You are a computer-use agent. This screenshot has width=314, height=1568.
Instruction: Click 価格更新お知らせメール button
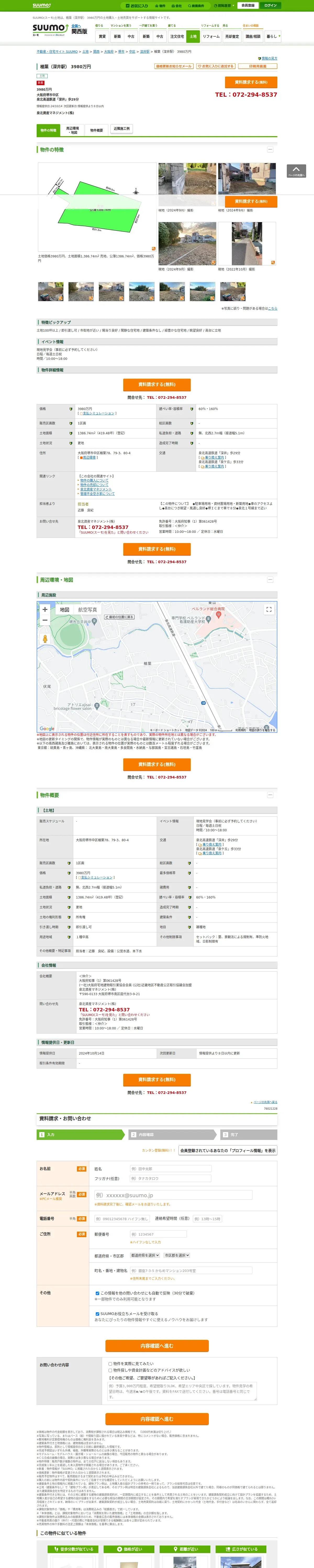(x=174, y=66)
